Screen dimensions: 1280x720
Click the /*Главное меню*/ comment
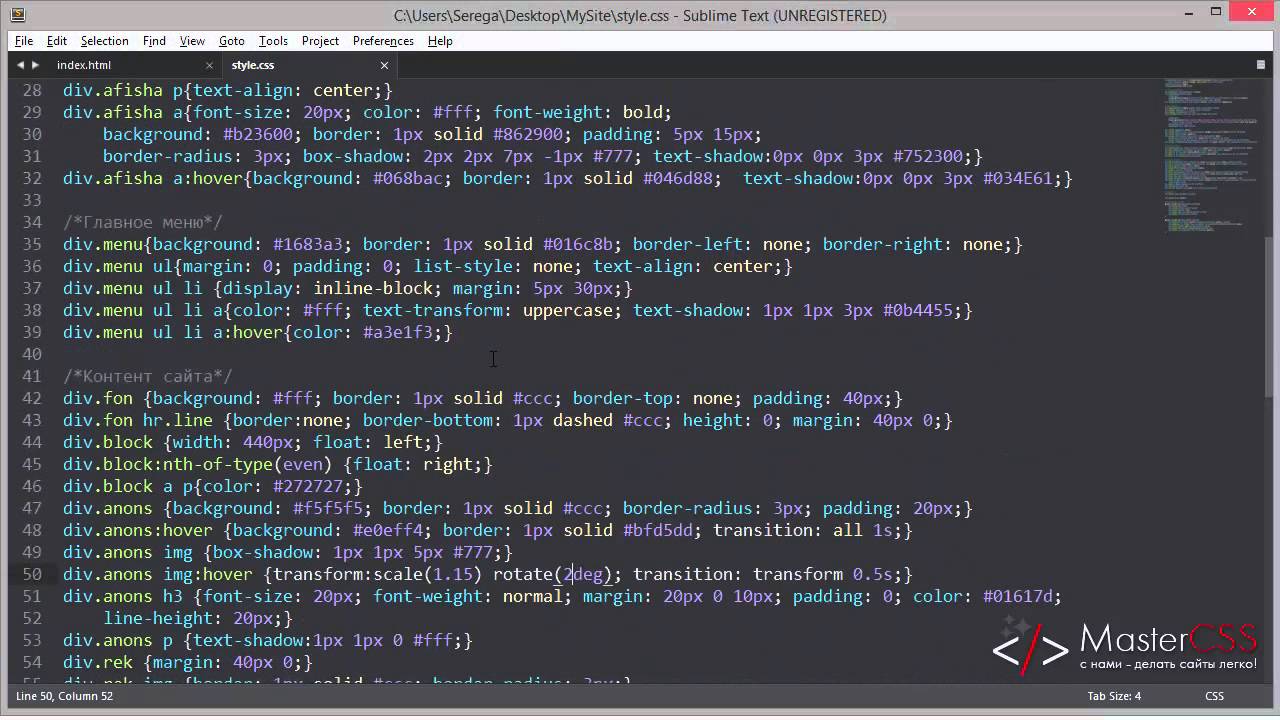(143, 222)
